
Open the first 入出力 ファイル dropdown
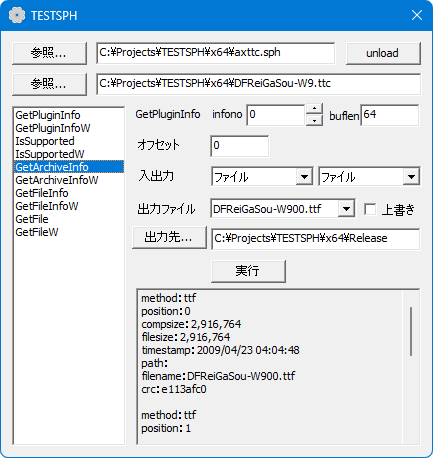304,177
